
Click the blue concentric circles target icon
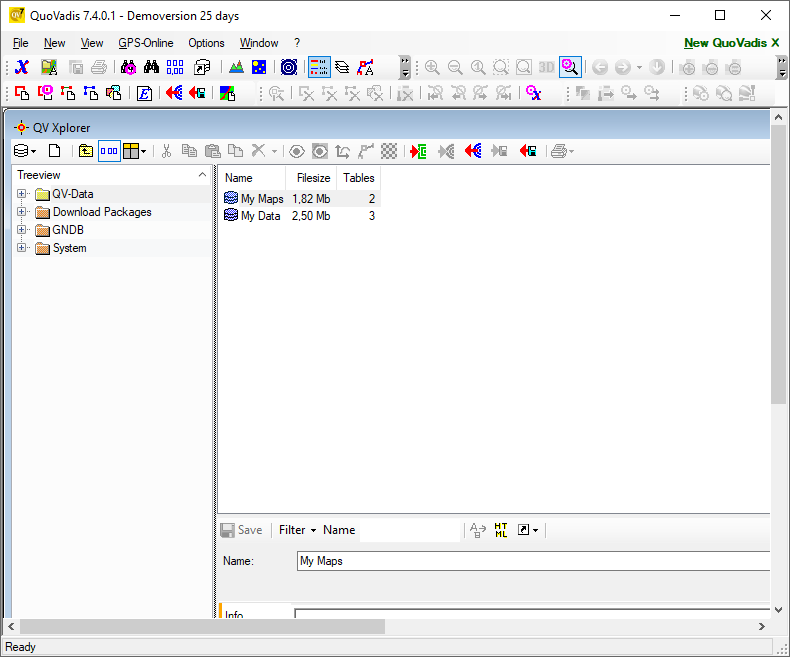click(289, 67)
